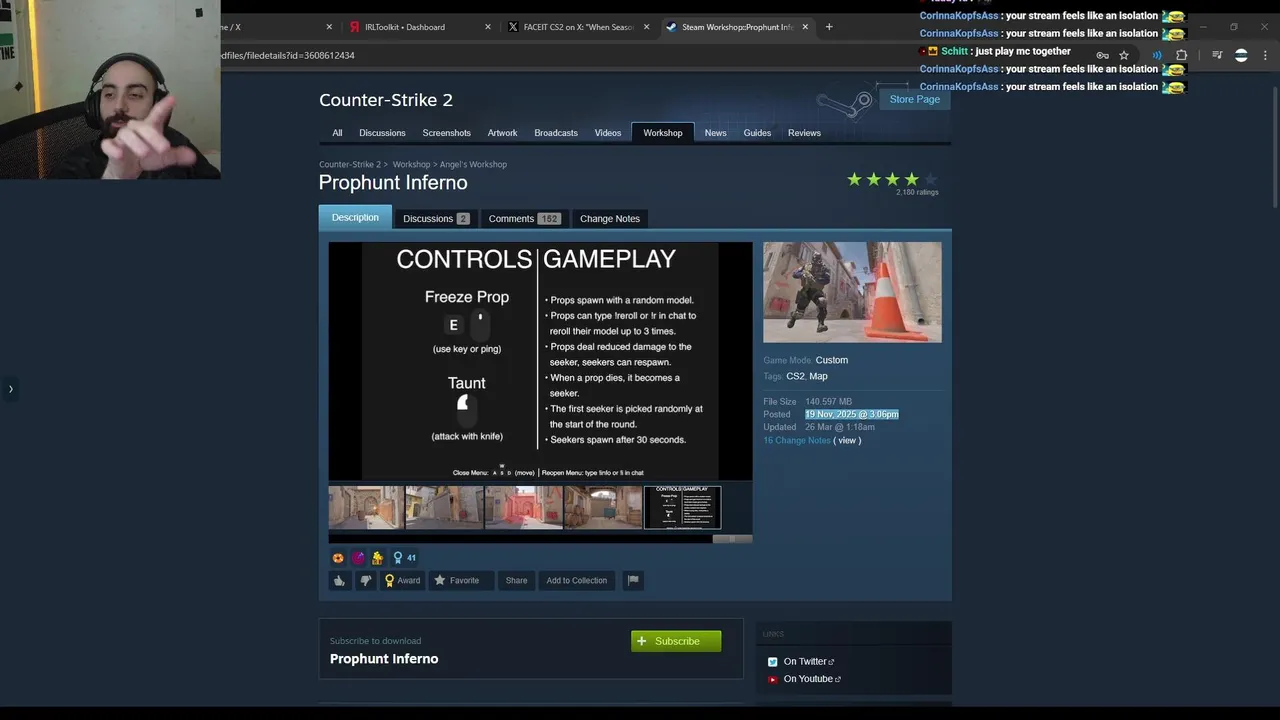Open the 16 Change Notes link
1280x720 pixels.
(x=797, y=440)
